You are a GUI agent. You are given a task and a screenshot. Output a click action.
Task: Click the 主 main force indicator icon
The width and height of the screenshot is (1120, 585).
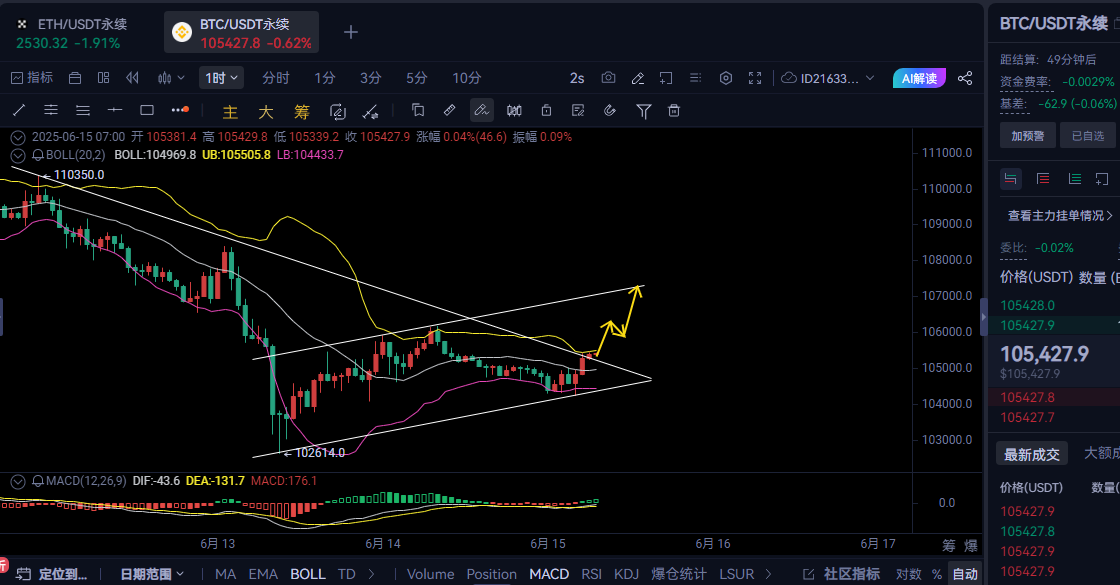tap(230, 111)
